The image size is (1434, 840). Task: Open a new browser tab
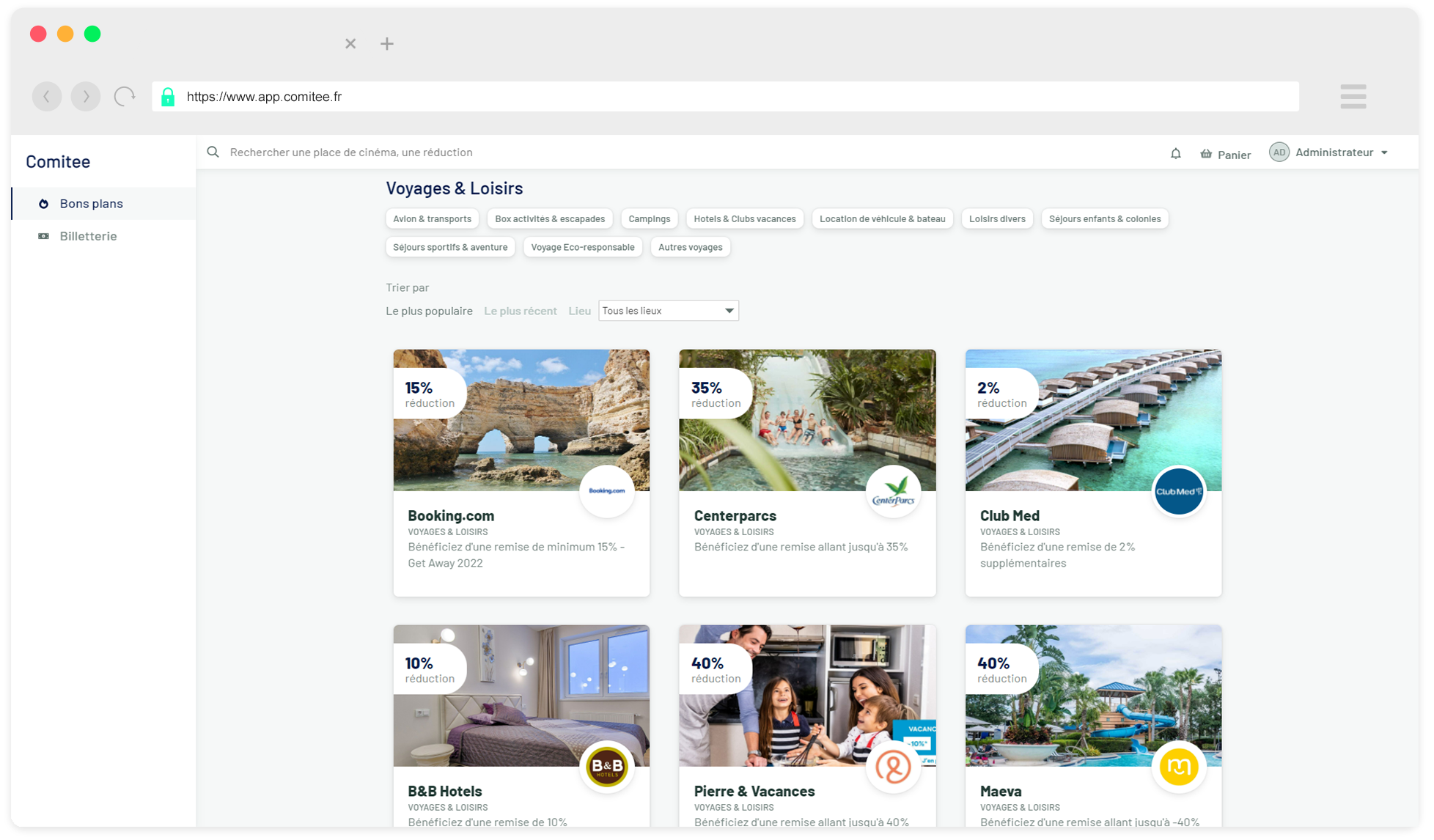[x=387, y=44]
